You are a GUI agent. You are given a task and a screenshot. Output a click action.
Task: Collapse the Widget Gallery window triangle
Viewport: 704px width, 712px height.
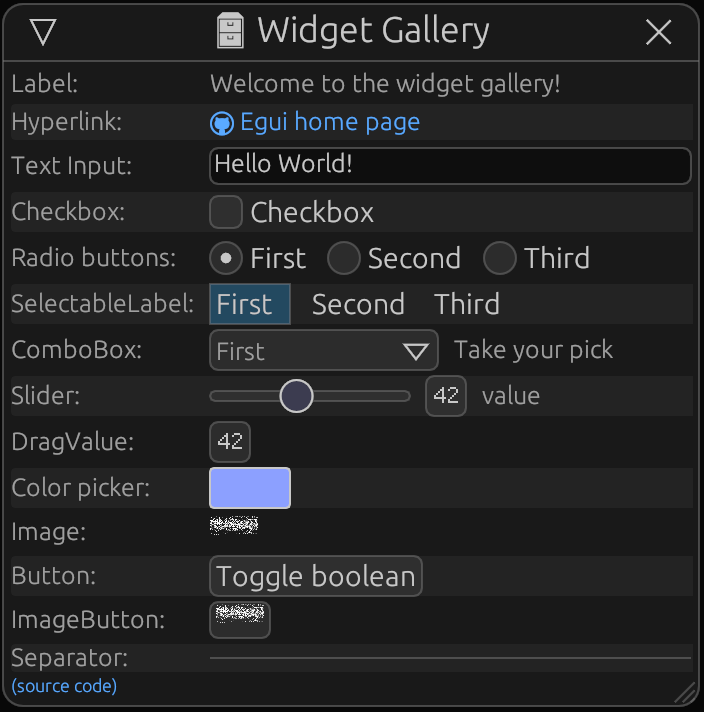(43, 33)
